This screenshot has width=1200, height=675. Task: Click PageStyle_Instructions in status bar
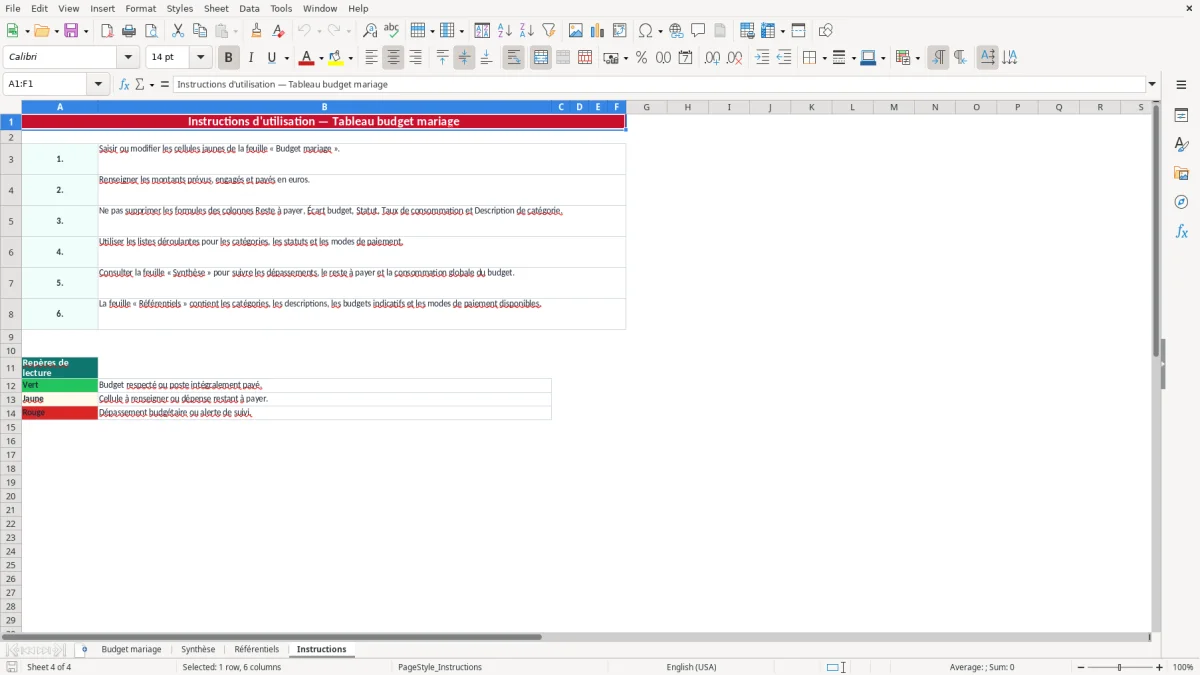coord(440,667)
